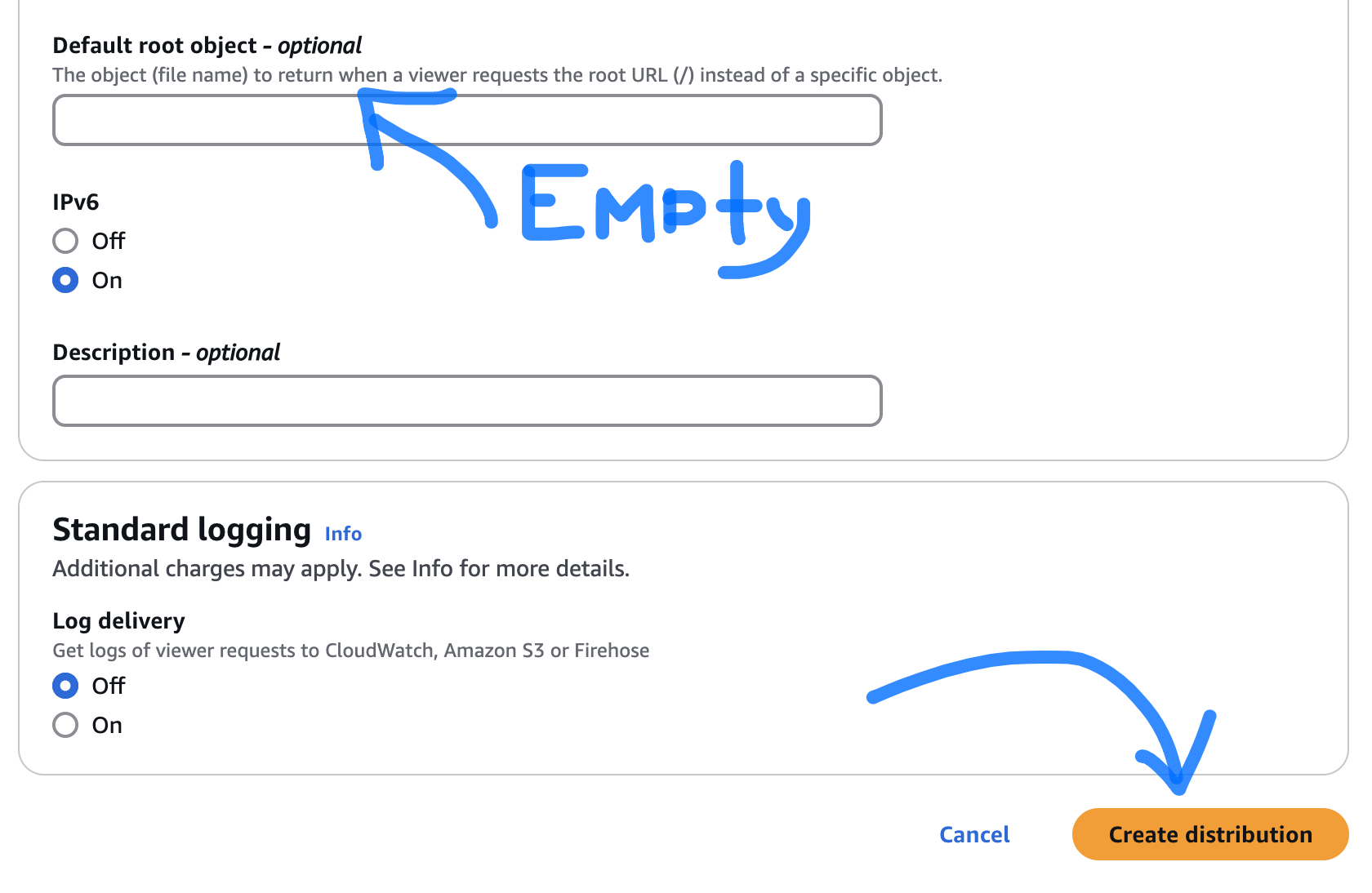Click the root URL helper description text
This screenshot has width=1372, height=893.
click(x=497, y=75)
